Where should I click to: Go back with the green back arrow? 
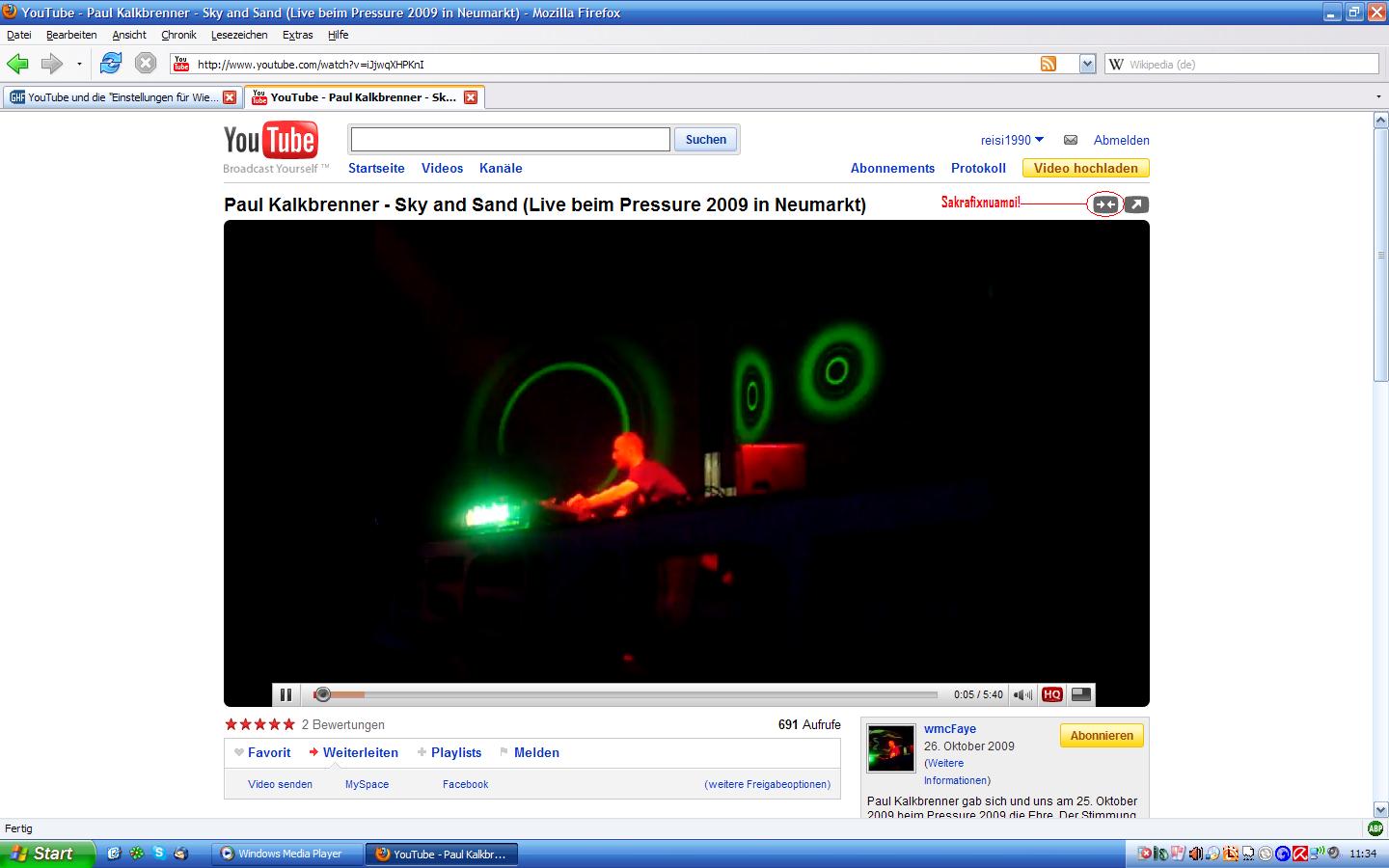(17, 64)
